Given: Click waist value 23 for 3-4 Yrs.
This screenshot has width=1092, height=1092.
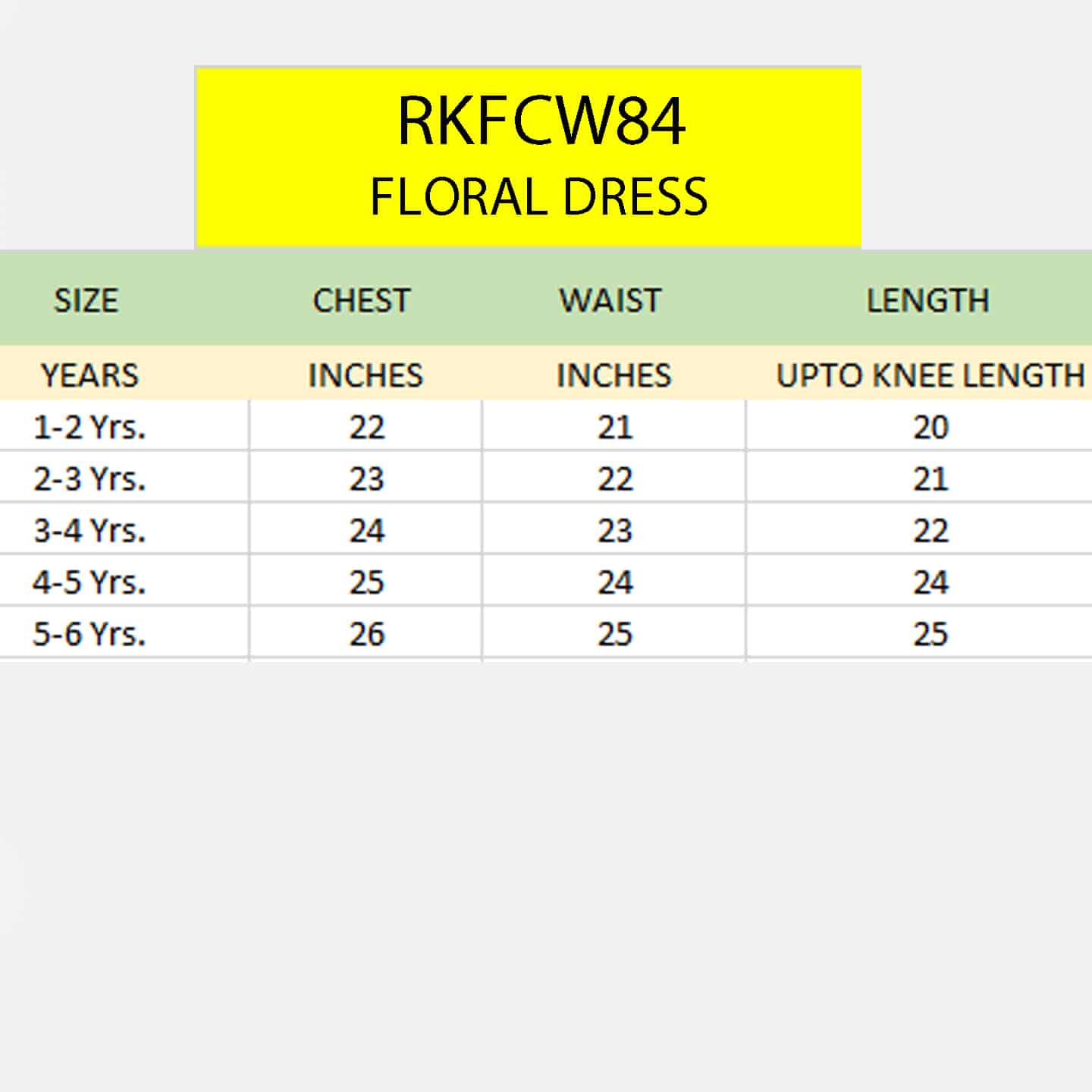Looking at the screenshot, I should (615, 531).
